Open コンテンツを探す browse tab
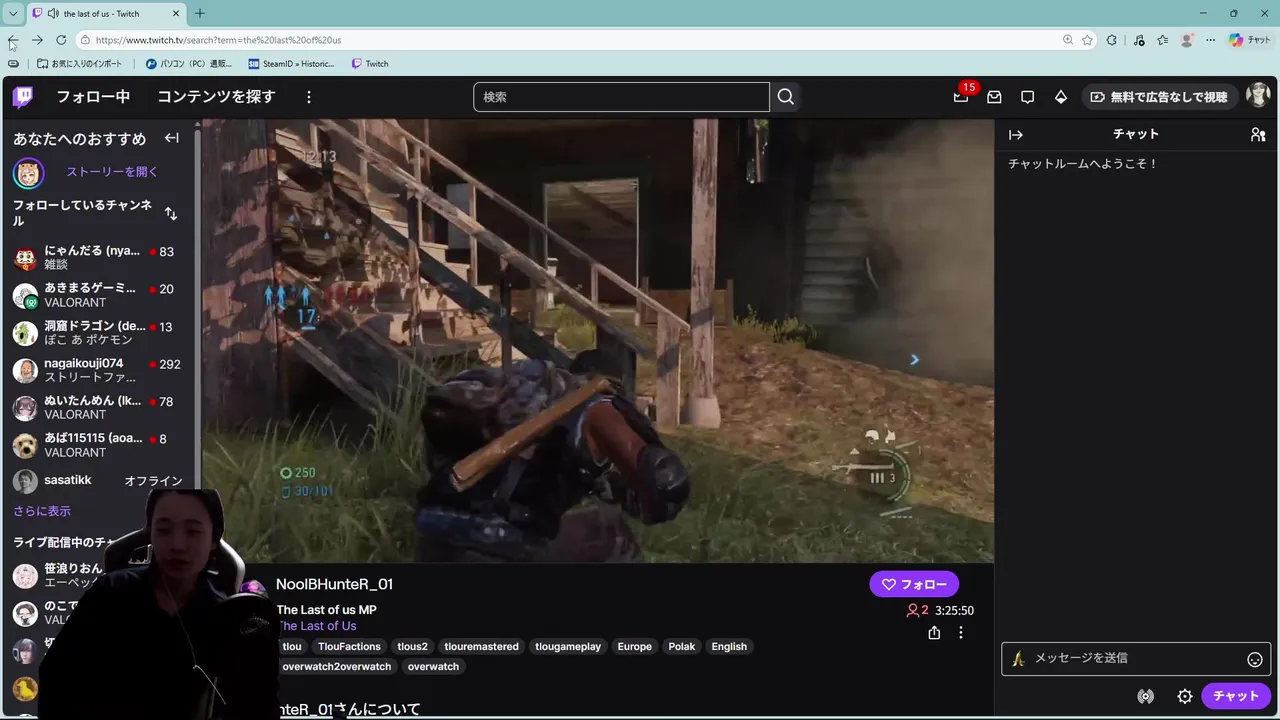 coord(216,97)
